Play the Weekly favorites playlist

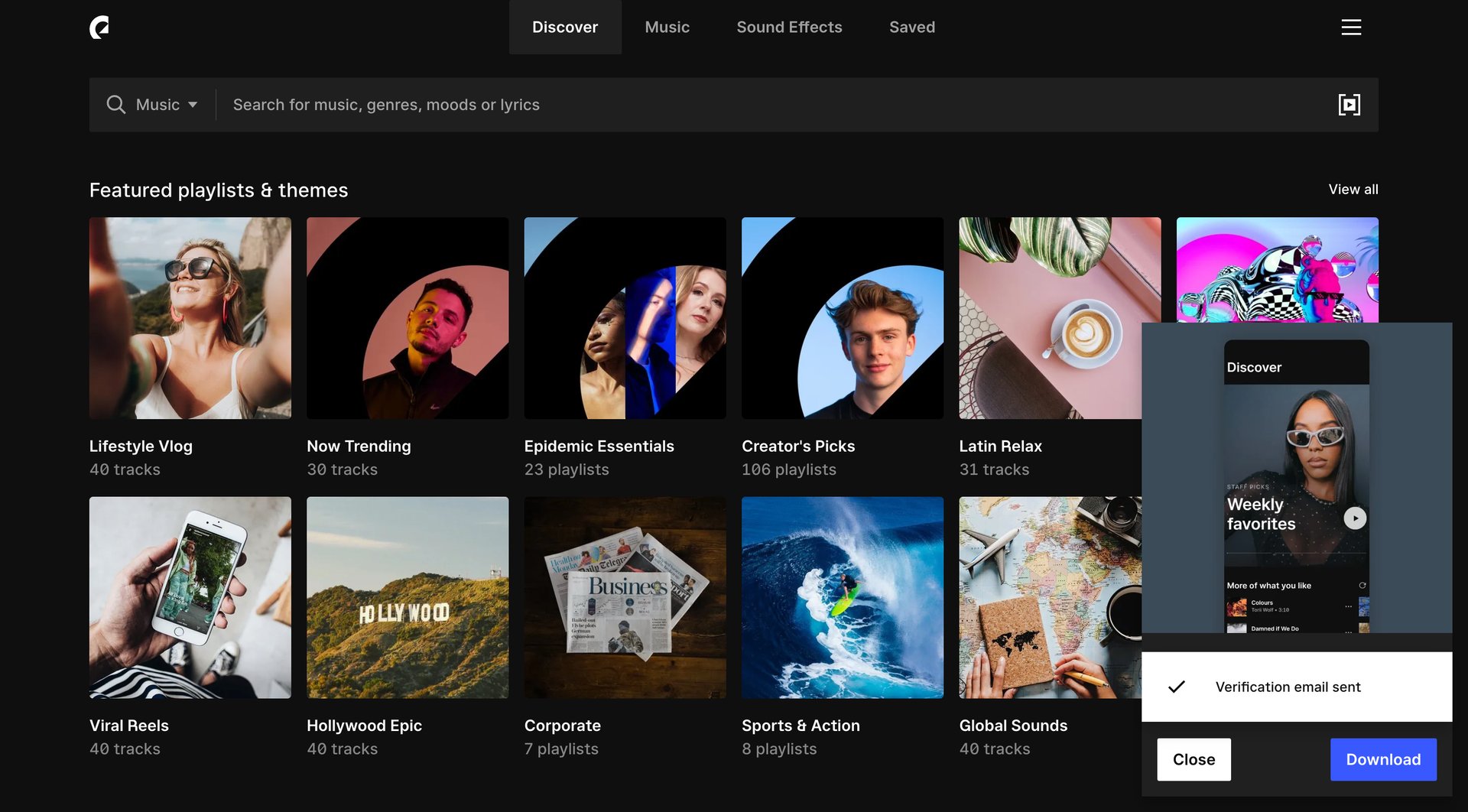click(x=1355, y=518)
